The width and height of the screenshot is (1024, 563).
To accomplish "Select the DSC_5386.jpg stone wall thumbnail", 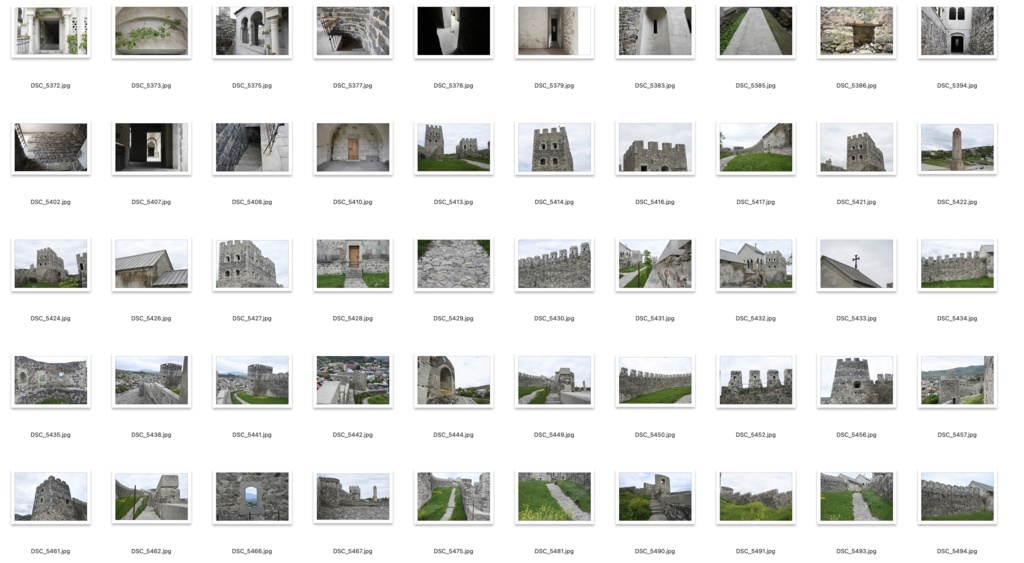I will [x=856, y=31].
